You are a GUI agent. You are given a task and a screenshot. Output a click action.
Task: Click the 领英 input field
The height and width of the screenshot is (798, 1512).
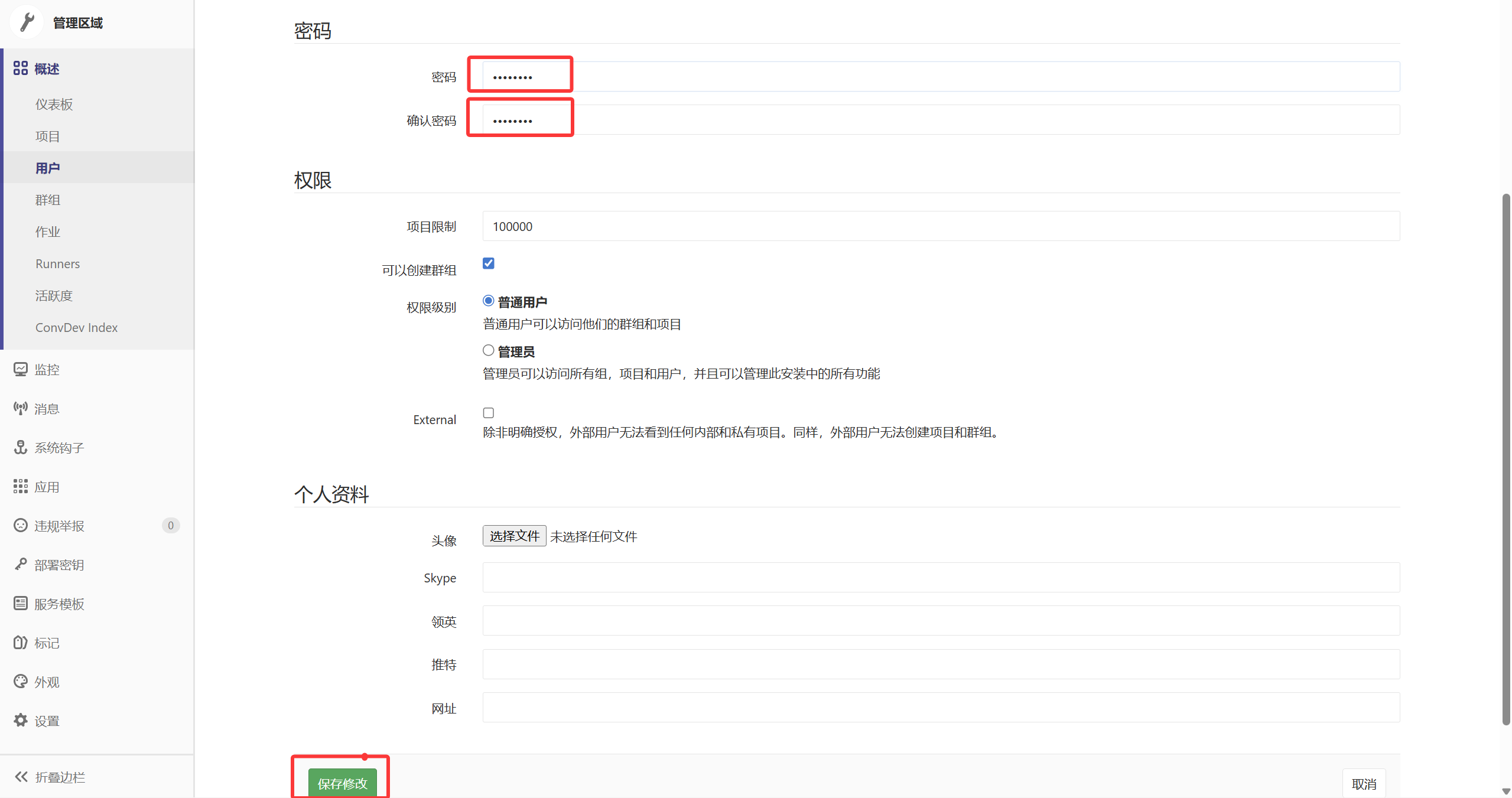[941, 621]
